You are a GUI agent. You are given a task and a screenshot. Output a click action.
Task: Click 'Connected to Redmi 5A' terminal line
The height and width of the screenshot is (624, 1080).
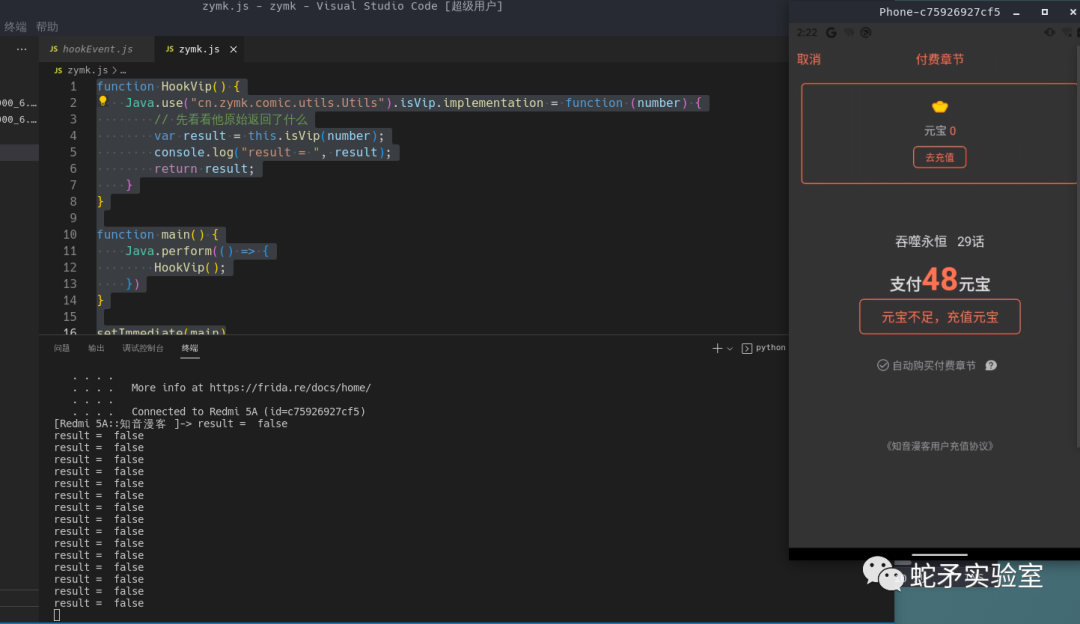pos(249,412)
